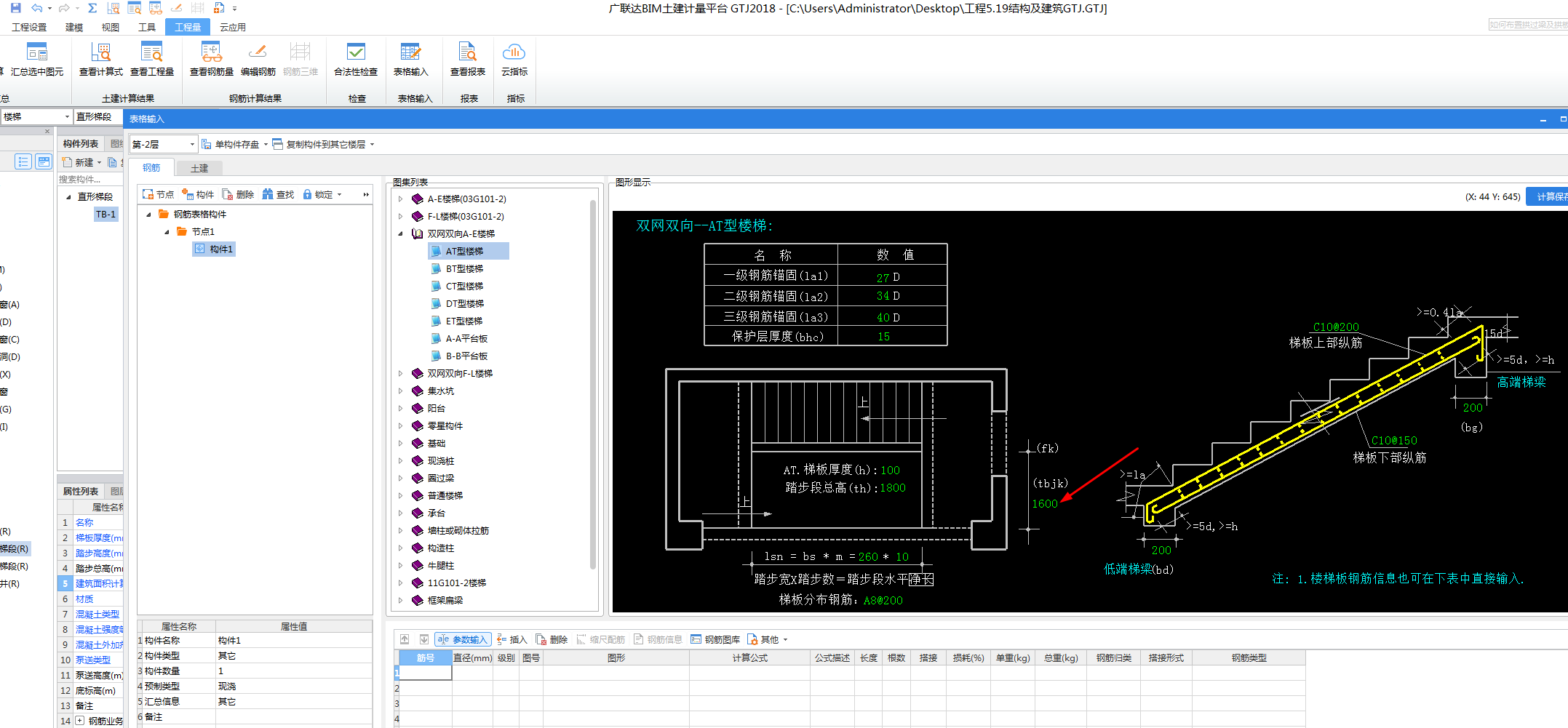Image resolution: width=1568 pixels, height=728 pixels.
Task: Click the A8@200 distribution rebar value
Action: click(883, 600)
